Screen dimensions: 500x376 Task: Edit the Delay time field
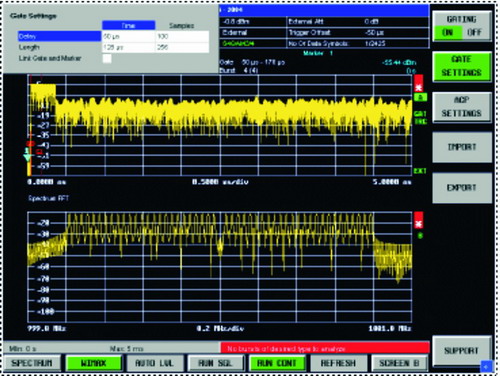pyautogui.click(x=128, y=36)
